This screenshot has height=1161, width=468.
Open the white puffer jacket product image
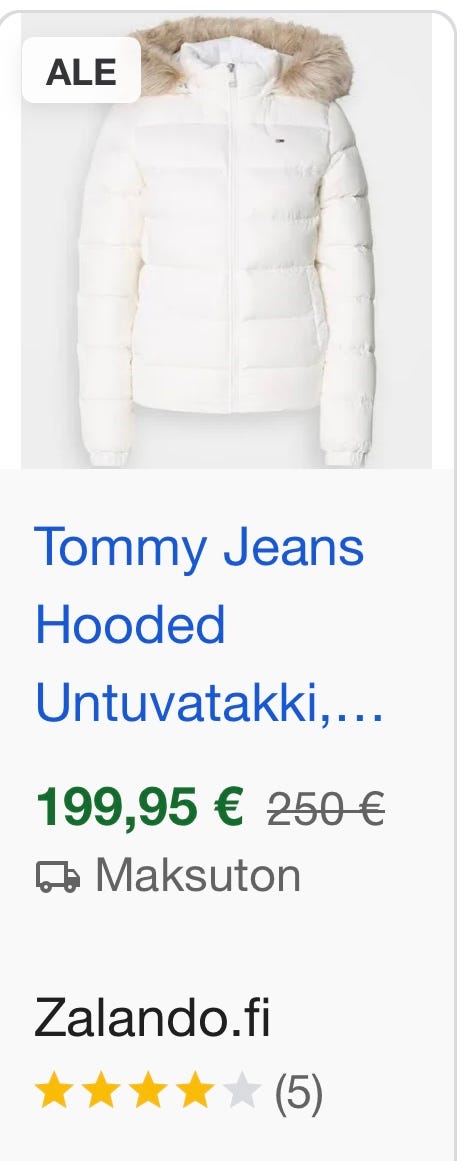(227, 241)
